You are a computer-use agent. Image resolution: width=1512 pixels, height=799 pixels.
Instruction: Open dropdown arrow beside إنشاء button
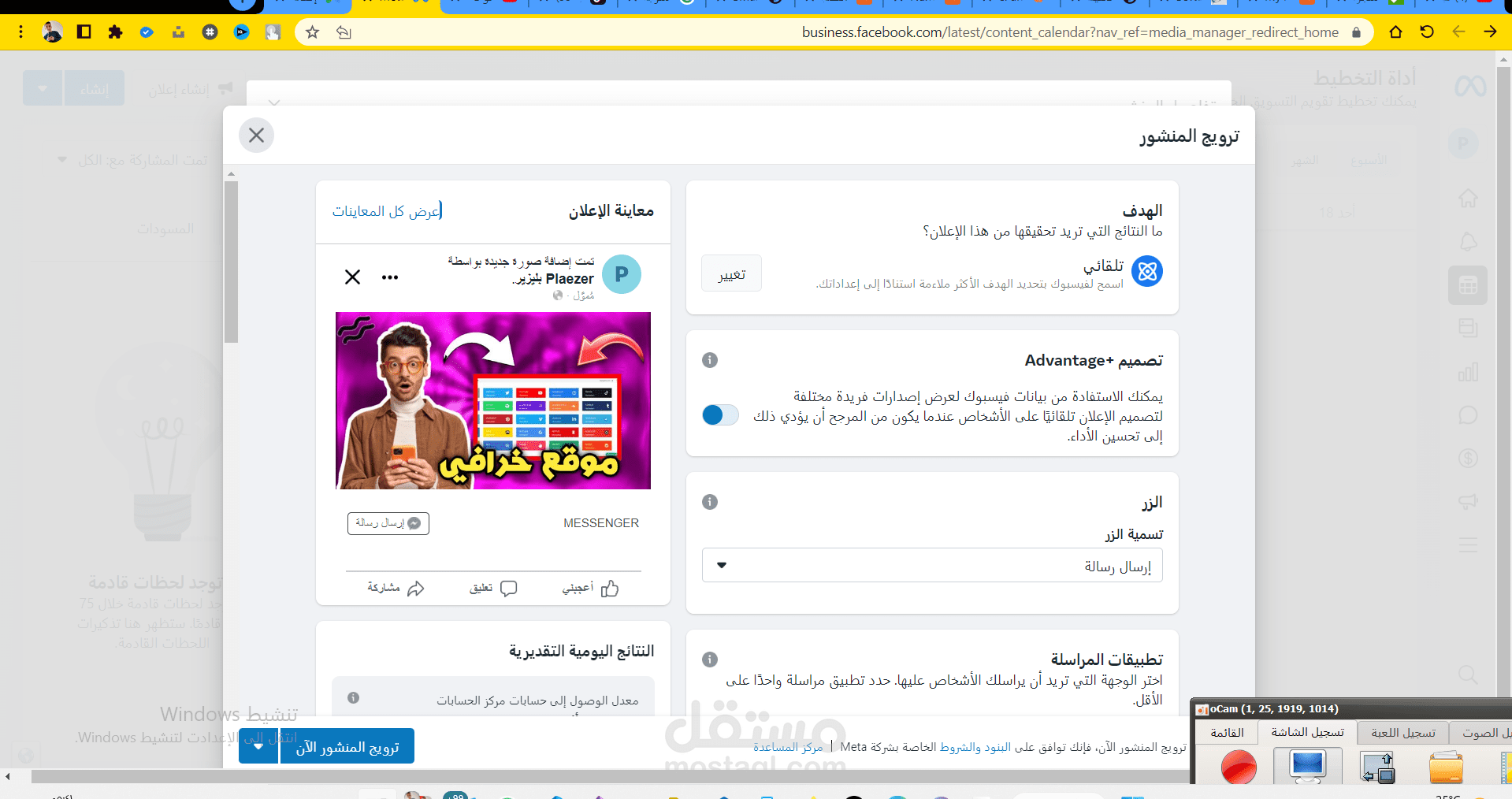(x=43, y=88)
